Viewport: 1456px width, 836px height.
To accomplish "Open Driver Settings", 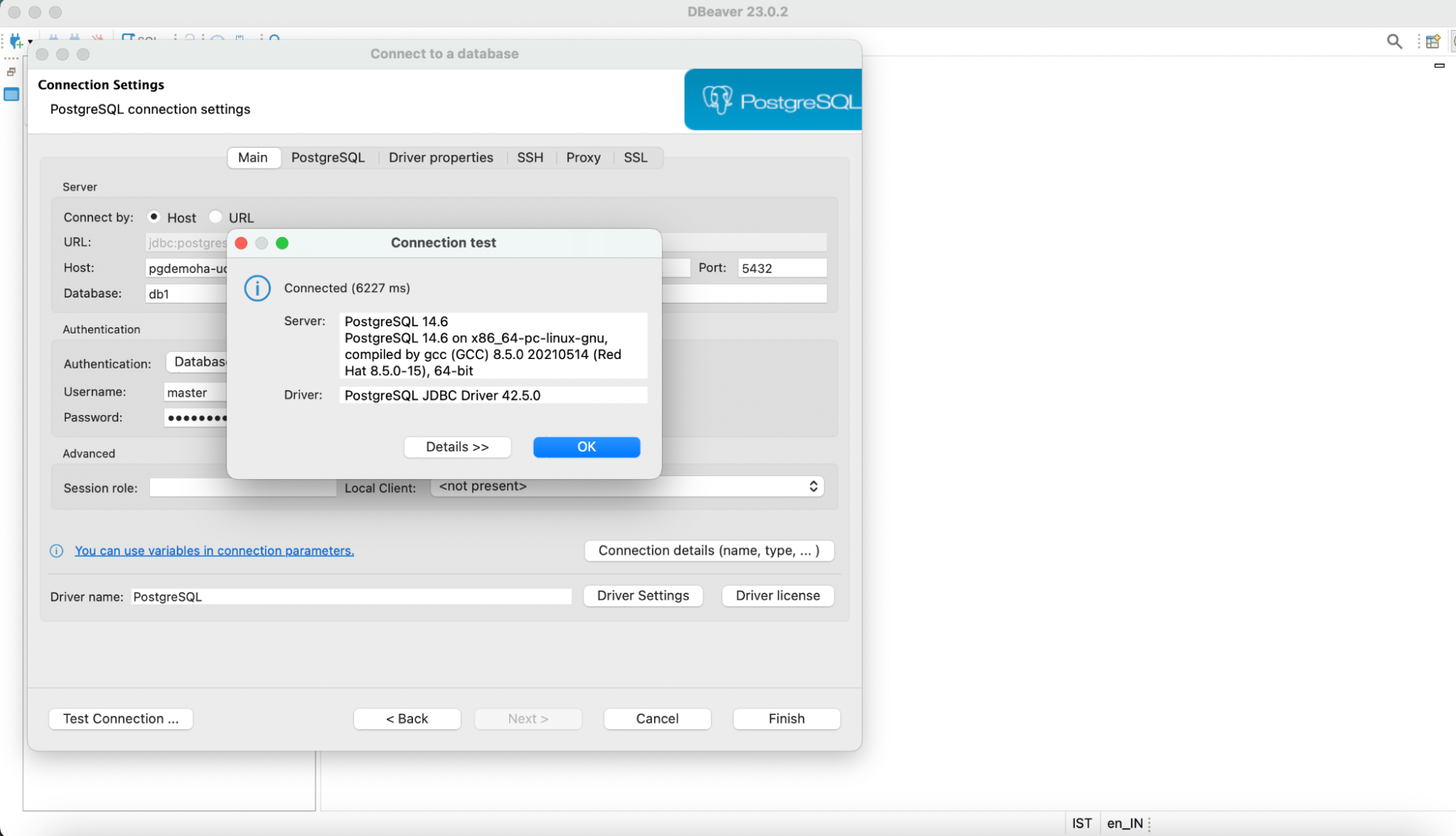I will [x=643, y=596].
